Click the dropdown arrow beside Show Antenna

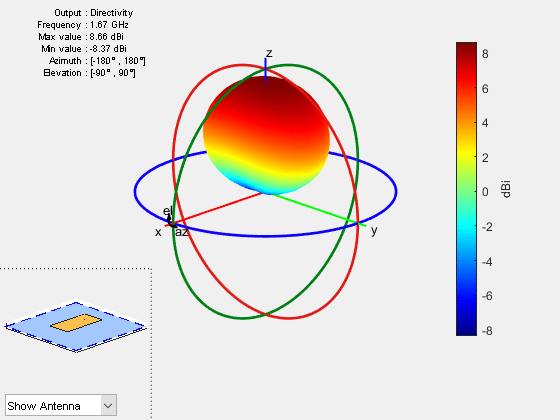108,405
